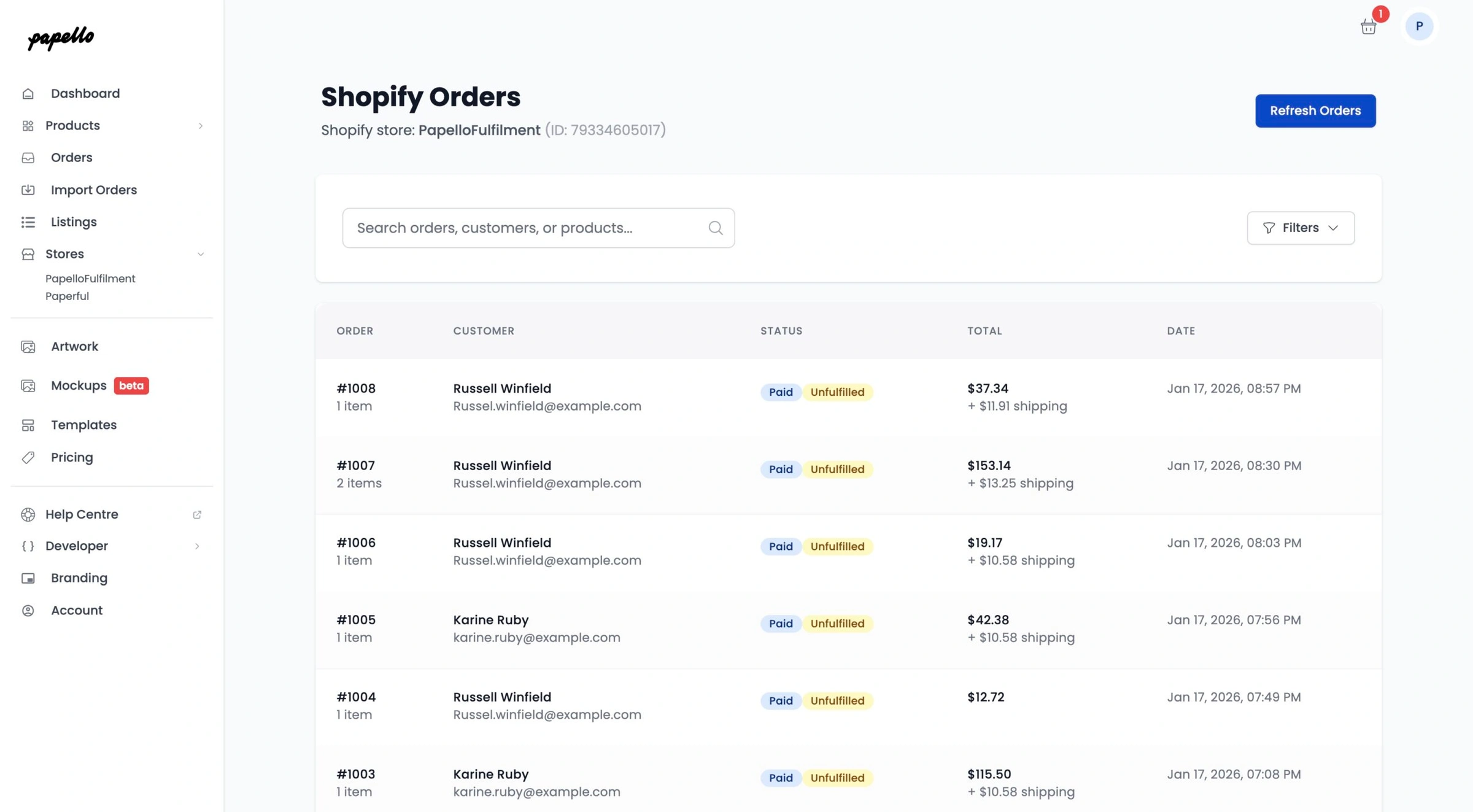Image resolution: width=1473 pixels, height=812 pixels.
Task: Open the Mockups beta section
Action: [x=78, y=385]
